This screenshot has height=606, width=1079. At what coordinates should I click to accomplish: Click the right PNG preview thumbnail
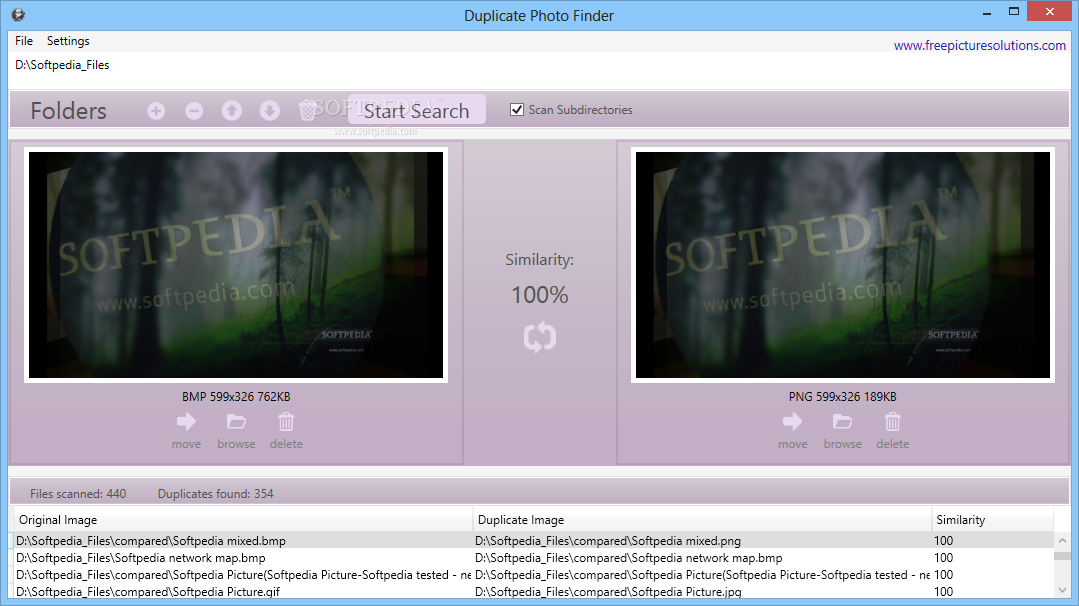[843, 265]
